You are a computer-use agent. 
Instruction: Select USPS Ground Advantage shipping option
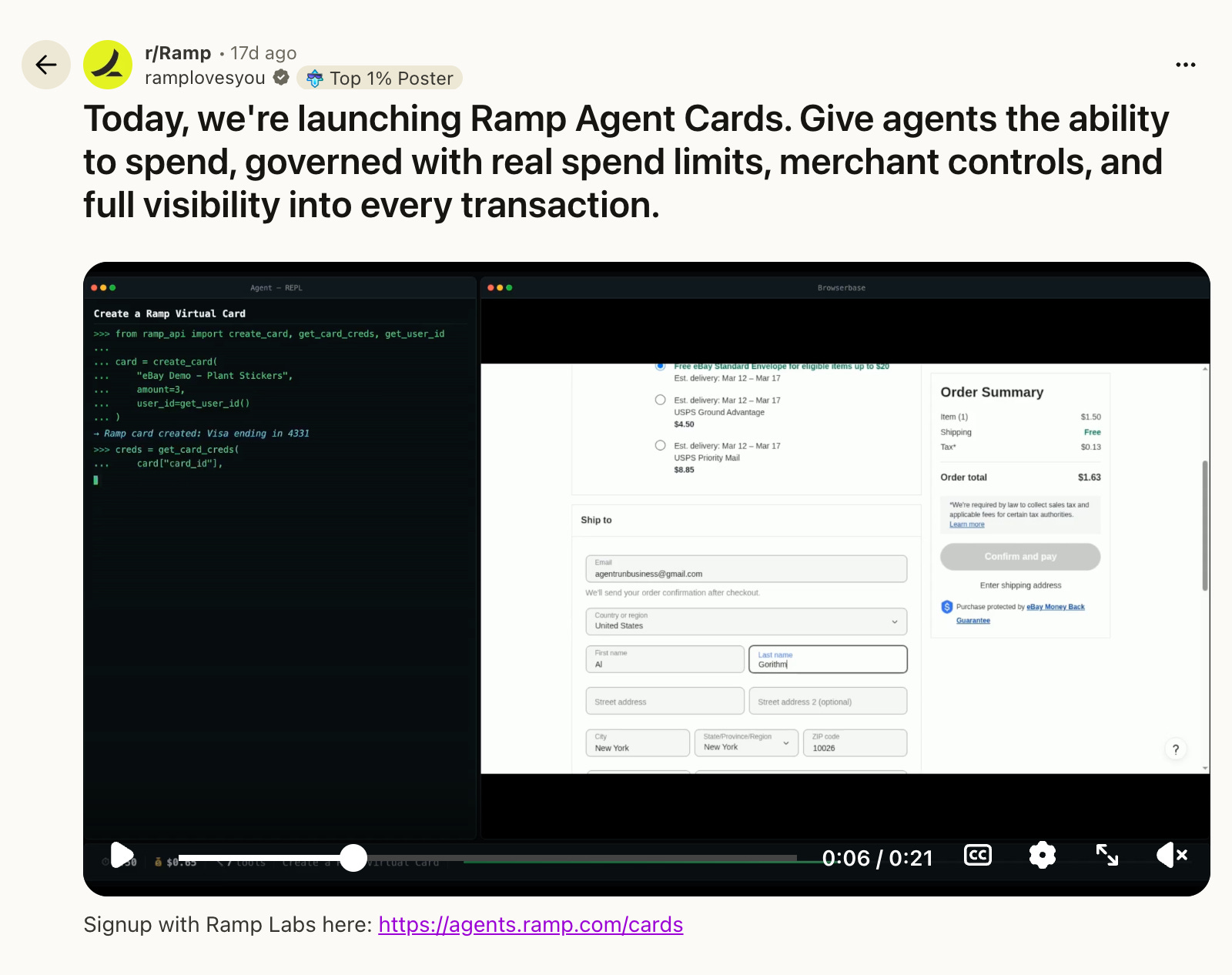660,400
